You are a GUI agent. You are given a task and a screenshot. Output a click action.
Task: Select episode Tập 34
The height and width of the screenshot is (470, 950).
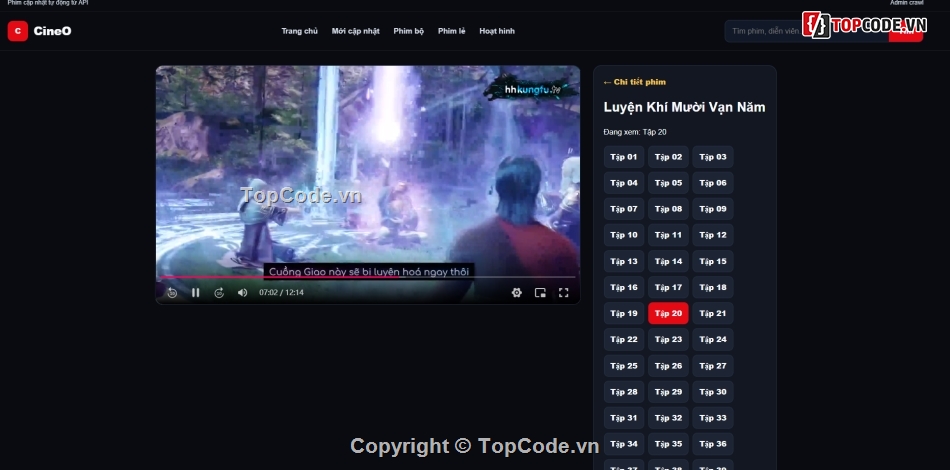[x=624, y=444]
